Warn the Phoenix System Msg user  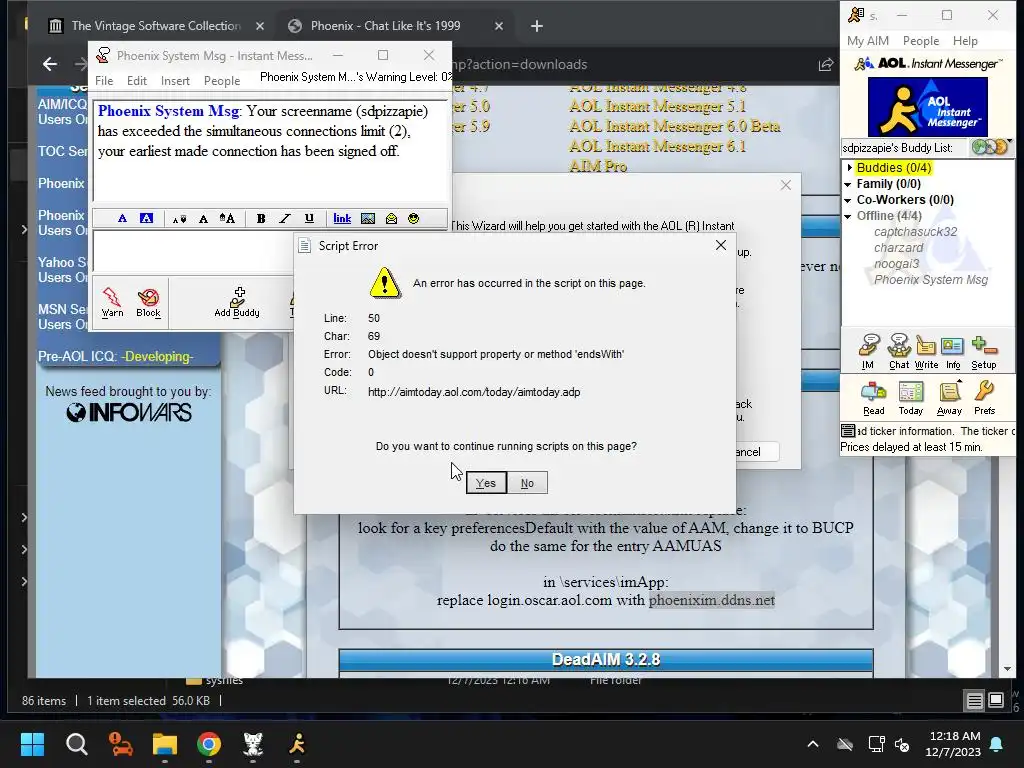click(112, 302)
